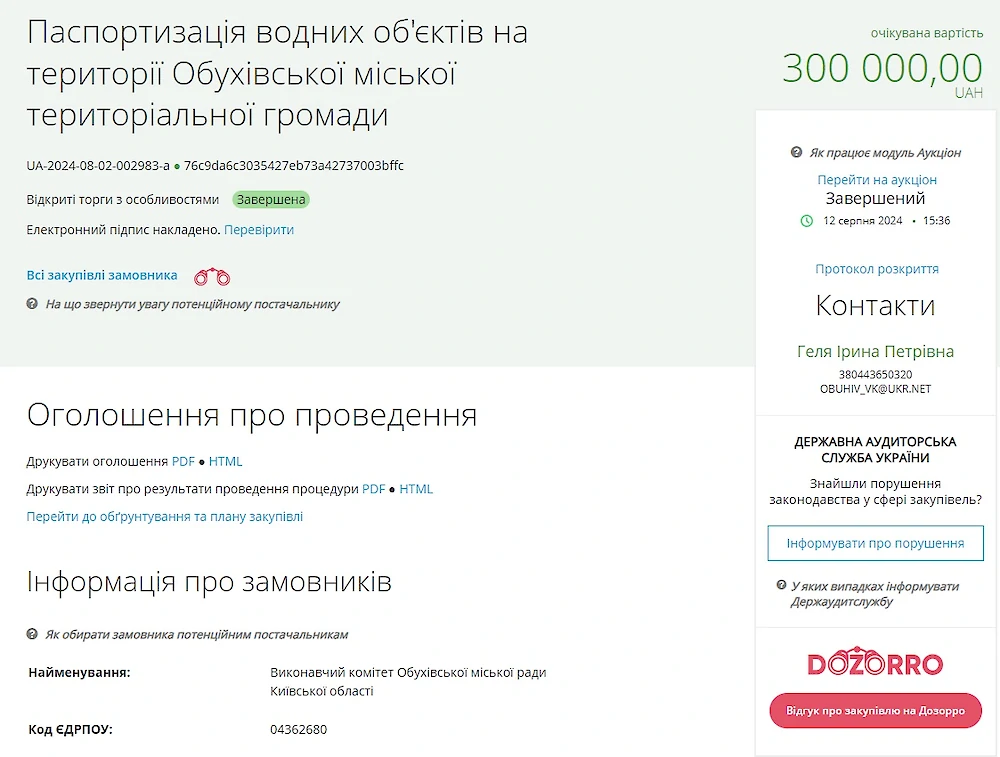
Task: Click question icon beside 'Як працює модуль Аукціон'
Action: point(796,153)
